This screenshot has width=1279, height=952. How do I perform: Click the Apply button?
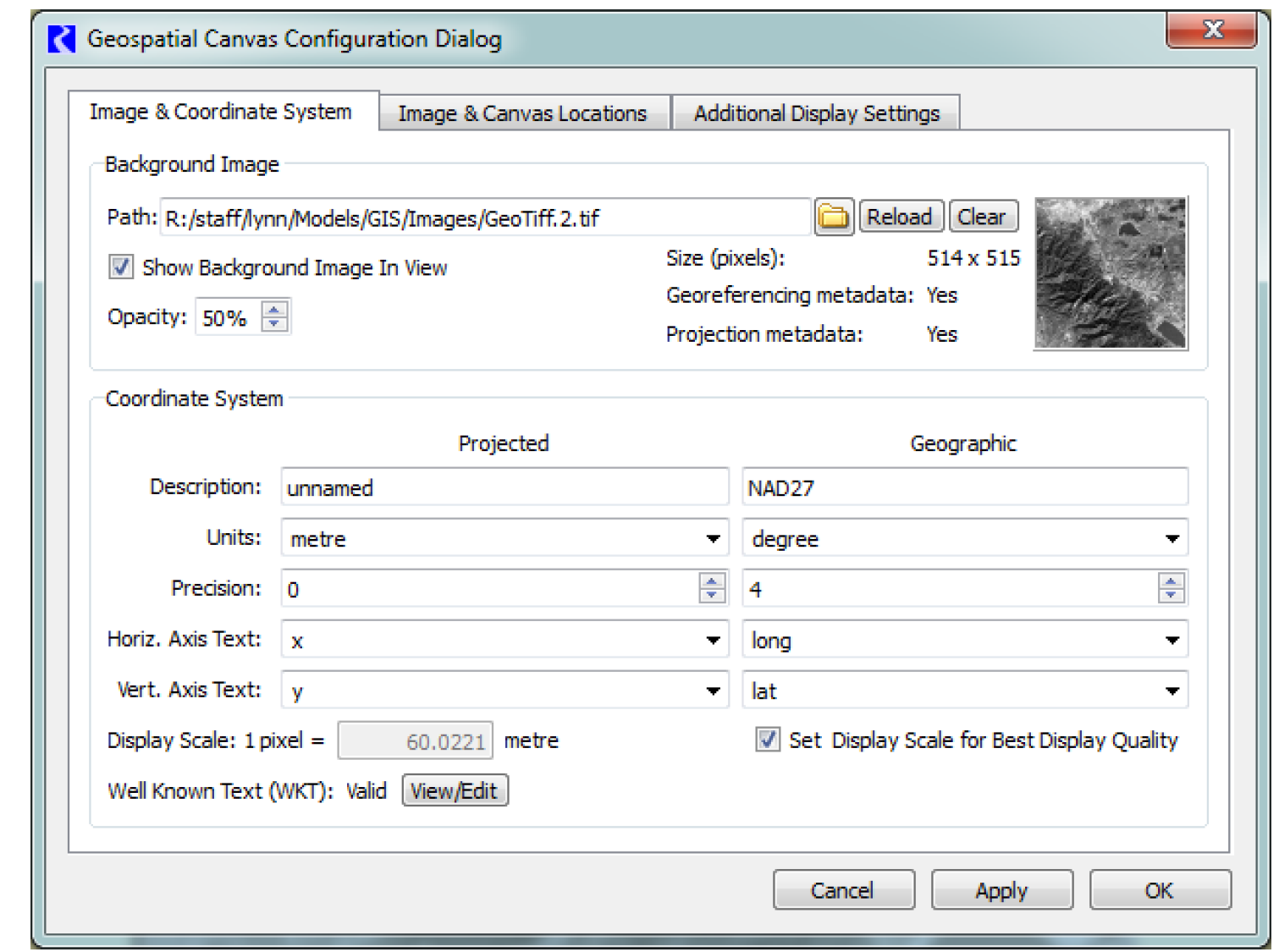[1001, 890]
